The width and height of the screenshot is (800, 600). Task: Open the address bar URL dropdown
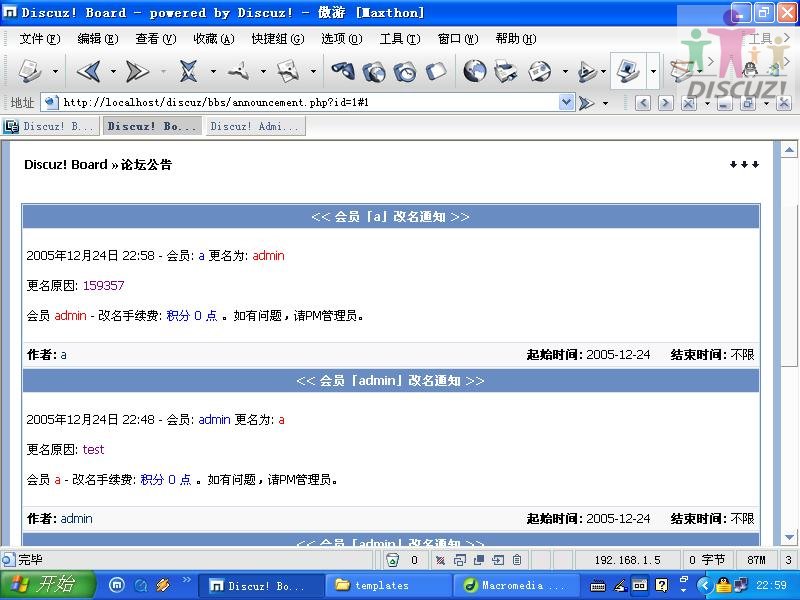(x=566, y=103)
